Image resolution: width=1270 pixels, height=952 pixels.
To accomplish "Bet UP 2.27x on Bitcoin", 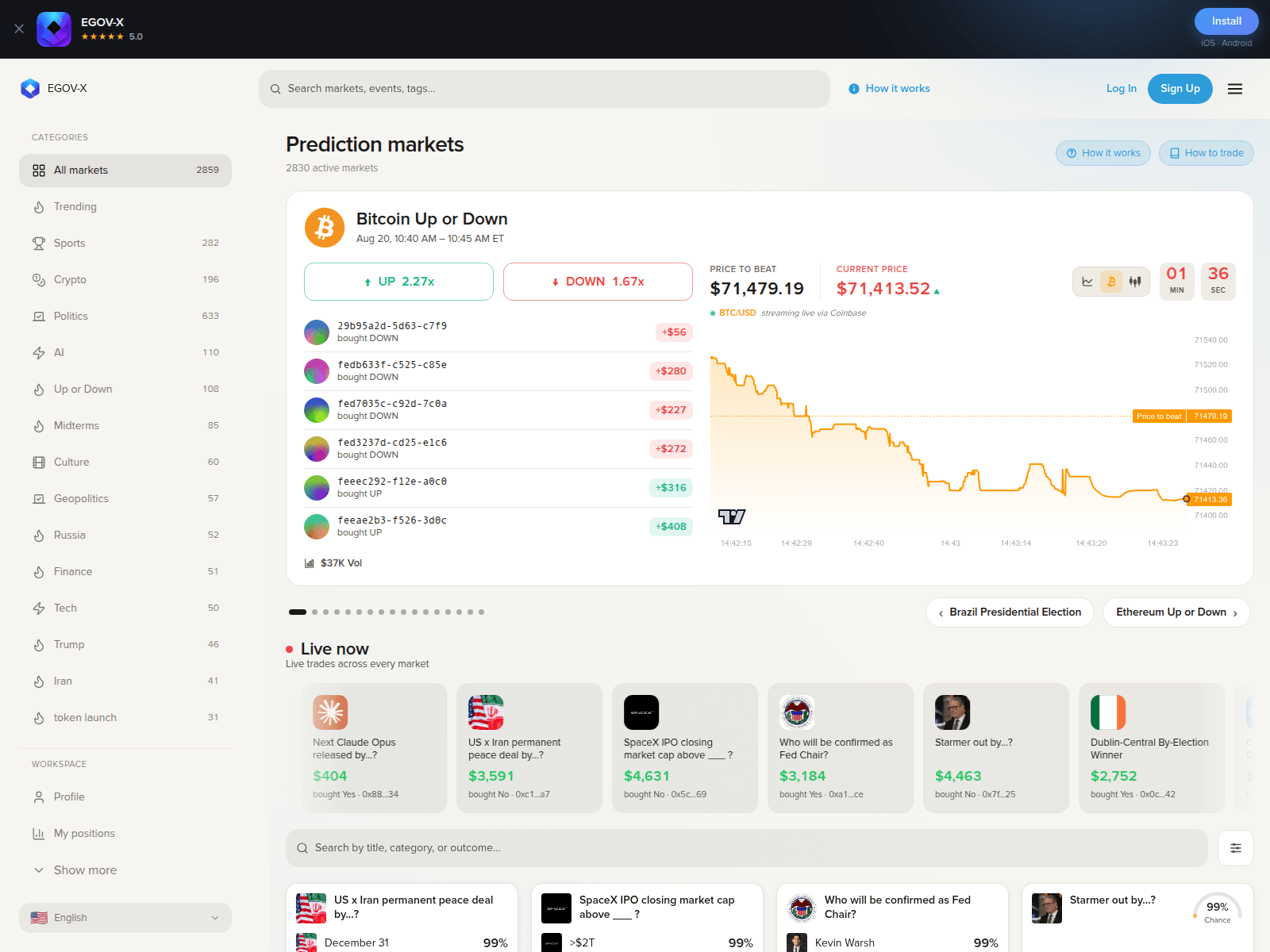I will click(x=398, y=282).
